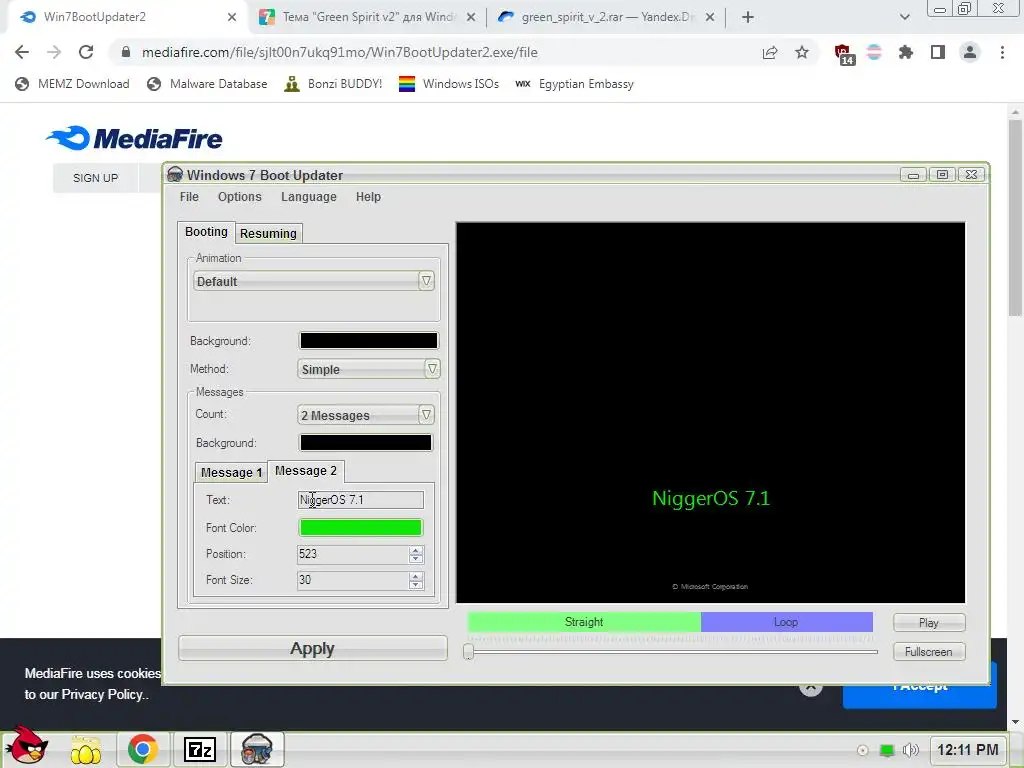Open 7-Zip from the taskbar
The image size is (1024, 768).
pos(200,749)
